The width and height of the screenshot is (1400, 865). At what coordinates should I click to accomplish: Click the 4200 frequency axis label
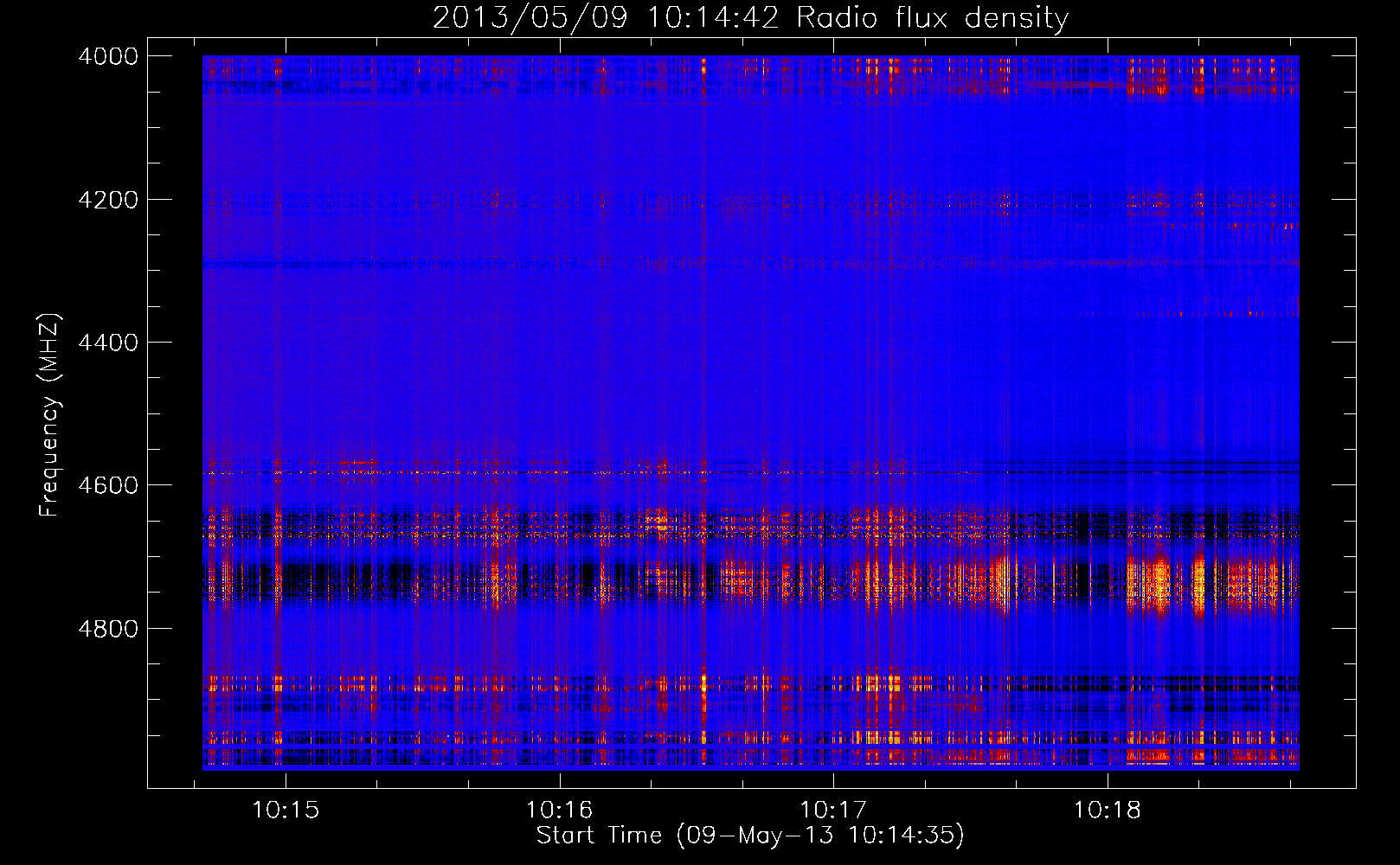pos(108,200)
